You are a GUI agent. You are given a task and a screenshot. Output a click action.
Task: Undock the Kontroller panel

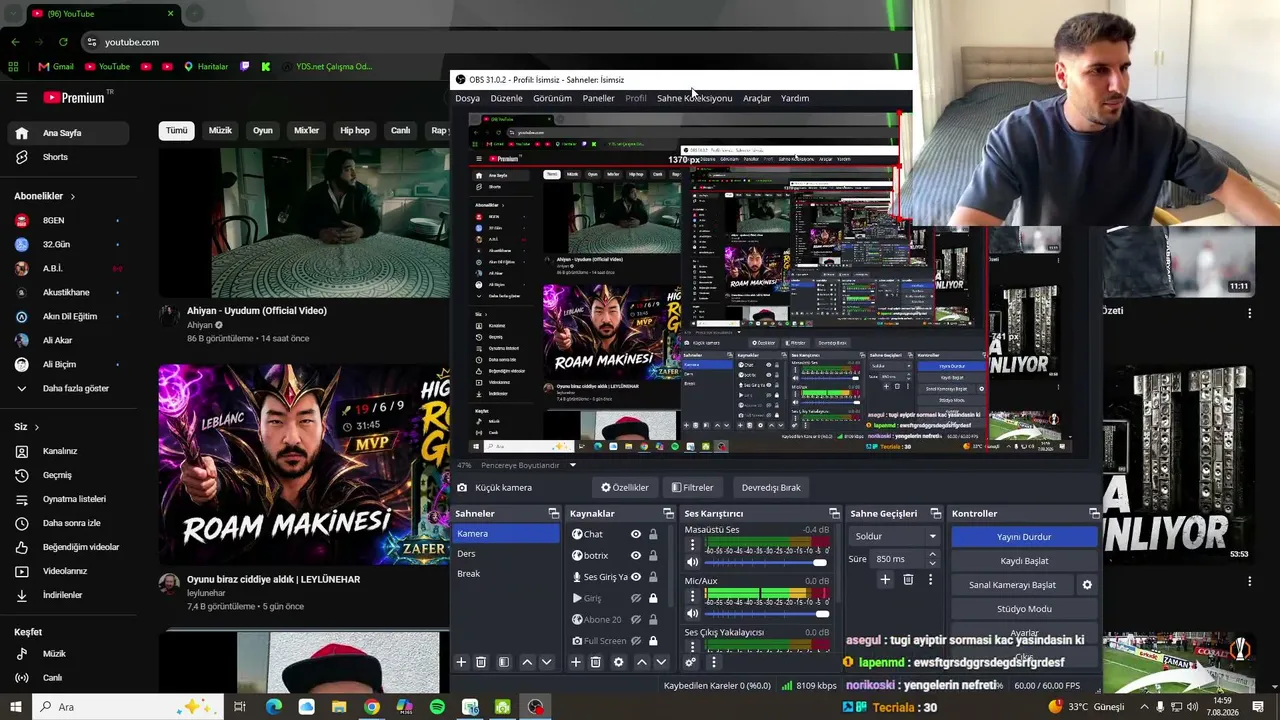[x=1094, y=513]
